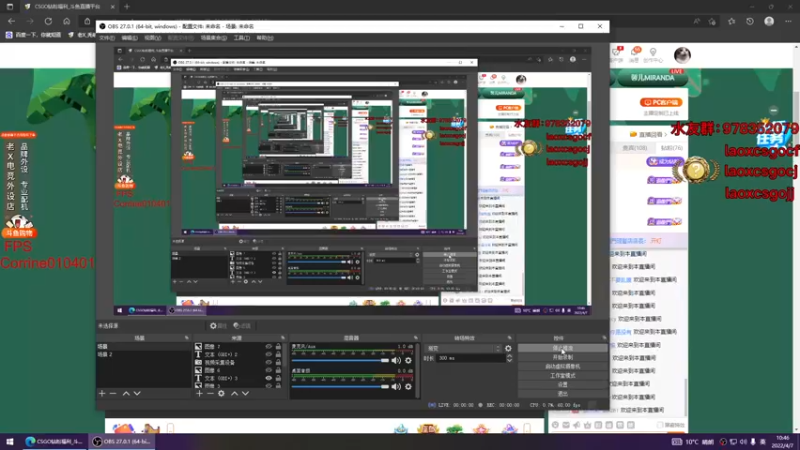Select the 视频采集设备 source row
The image size is (800, 450).
pyautogui.click(x=238, y=362)
